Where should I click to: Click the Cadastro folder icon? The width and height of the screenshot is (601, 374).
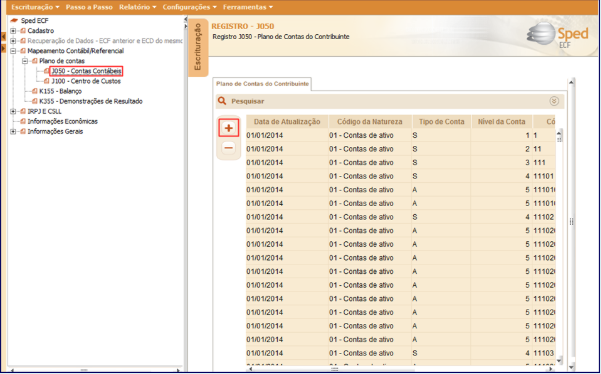23,31
